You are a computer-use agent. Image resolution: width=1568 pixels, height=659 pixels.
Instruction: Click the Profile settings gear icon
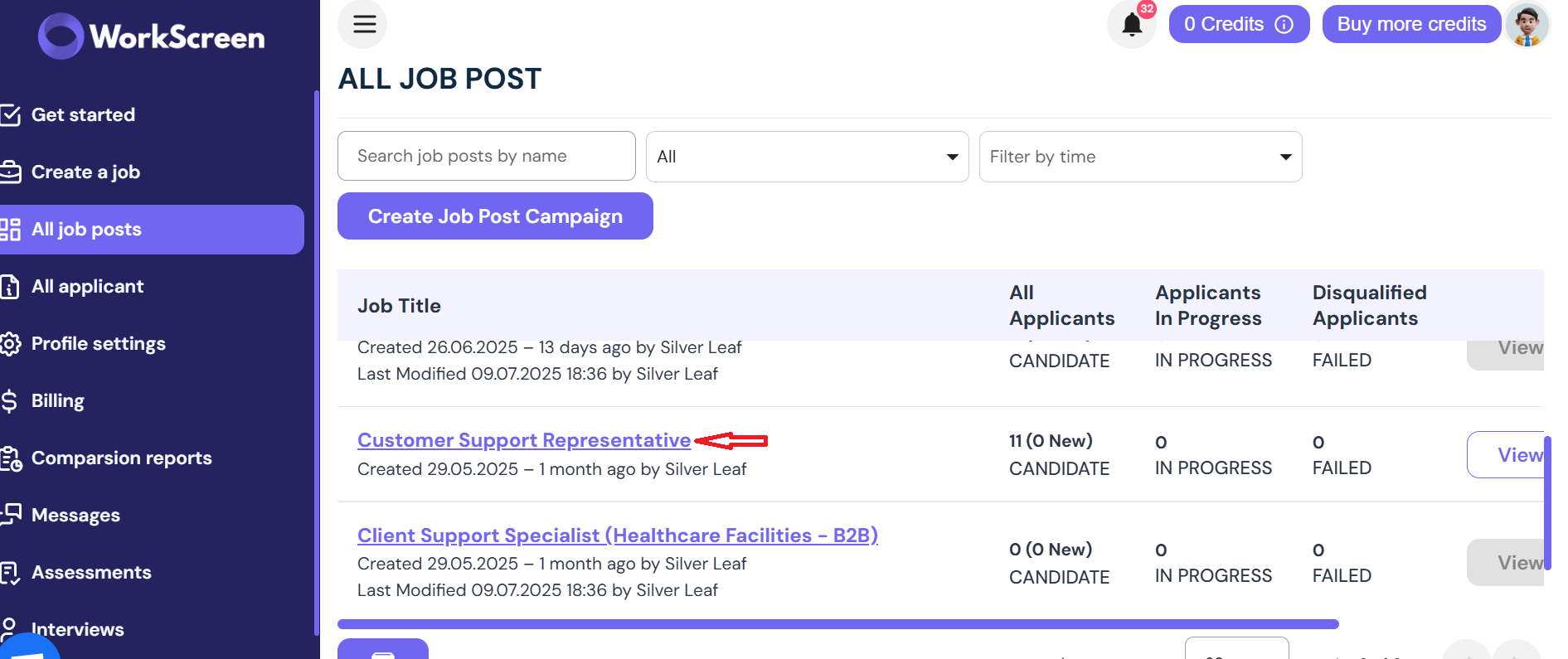10,344
